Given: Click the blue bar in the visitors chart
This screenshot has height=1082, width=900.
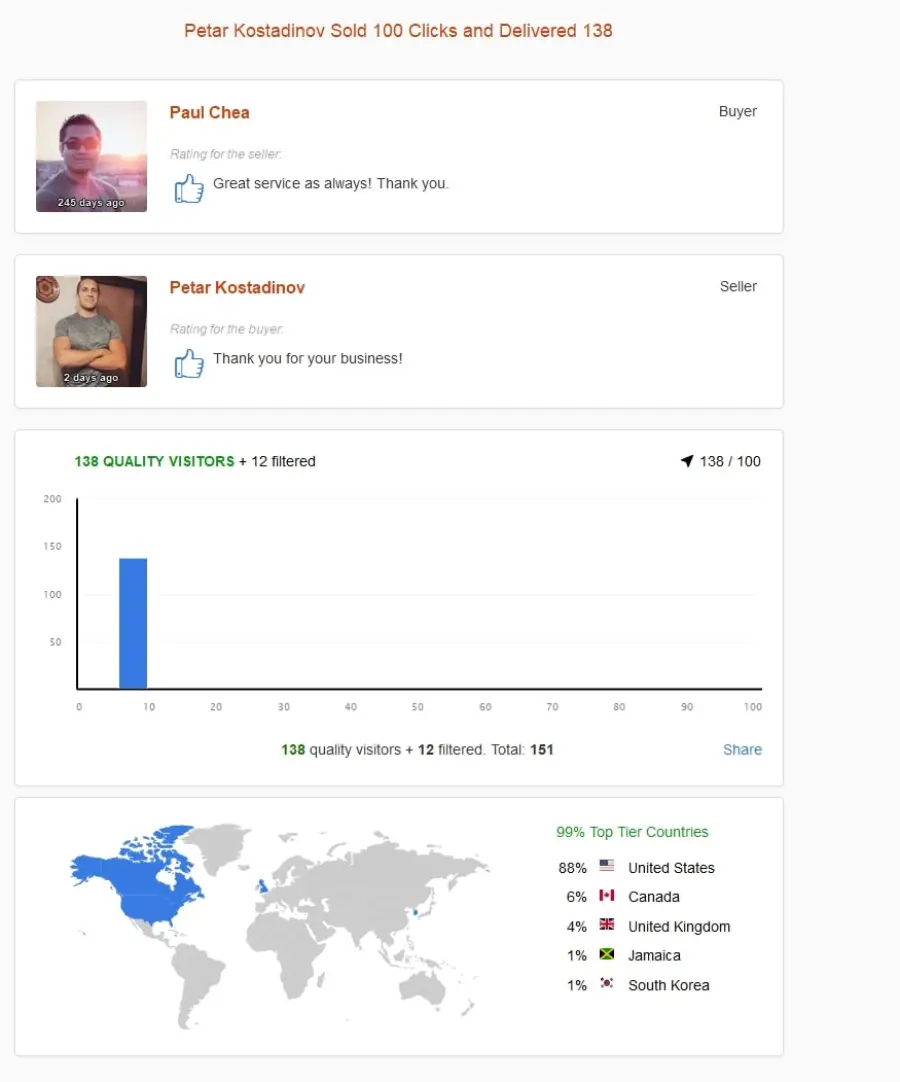Looking at the screenshot, I should [x=133, y=623].
